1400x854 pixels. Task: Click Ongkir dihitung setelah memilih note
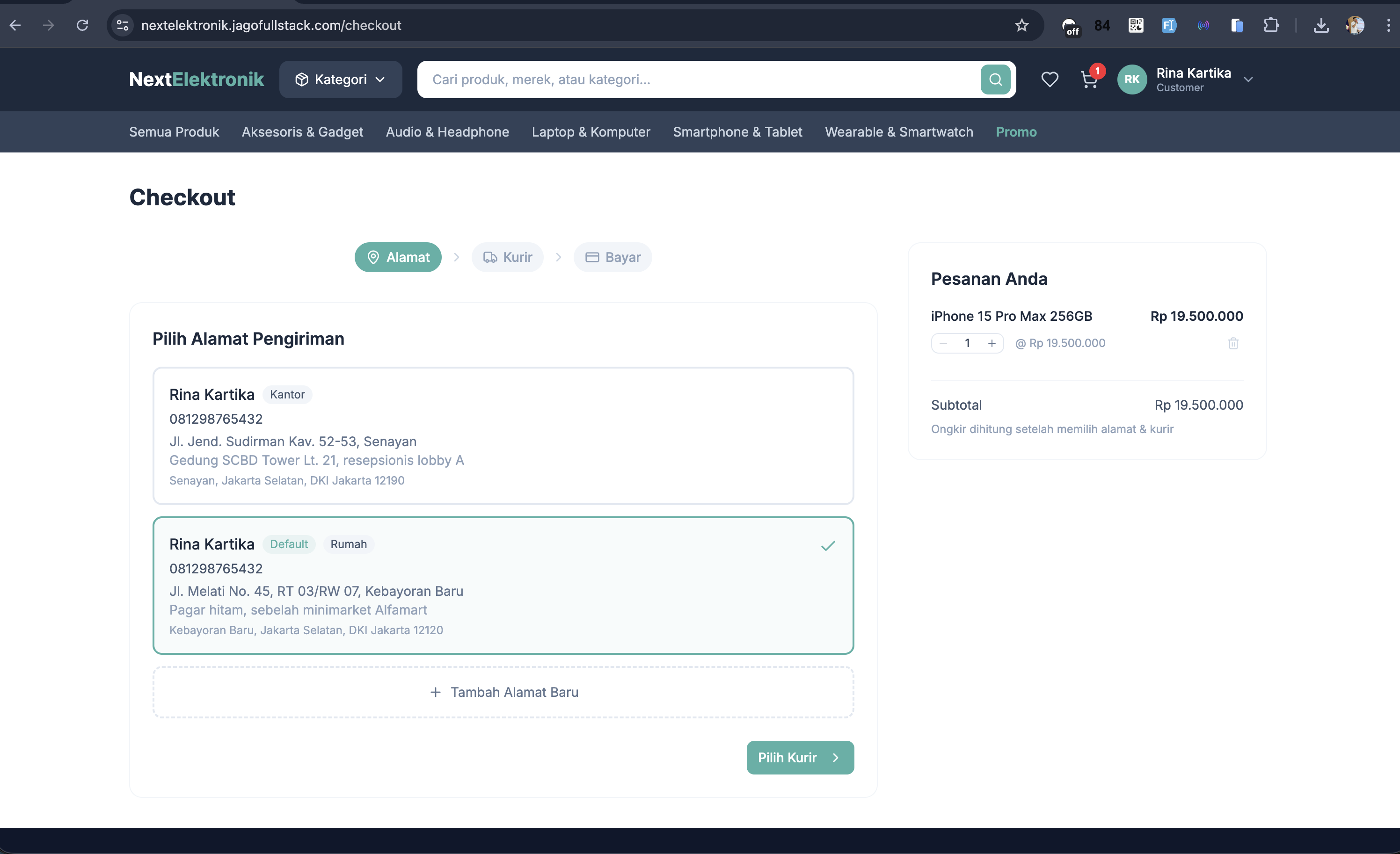click(x=1052, y=429)
